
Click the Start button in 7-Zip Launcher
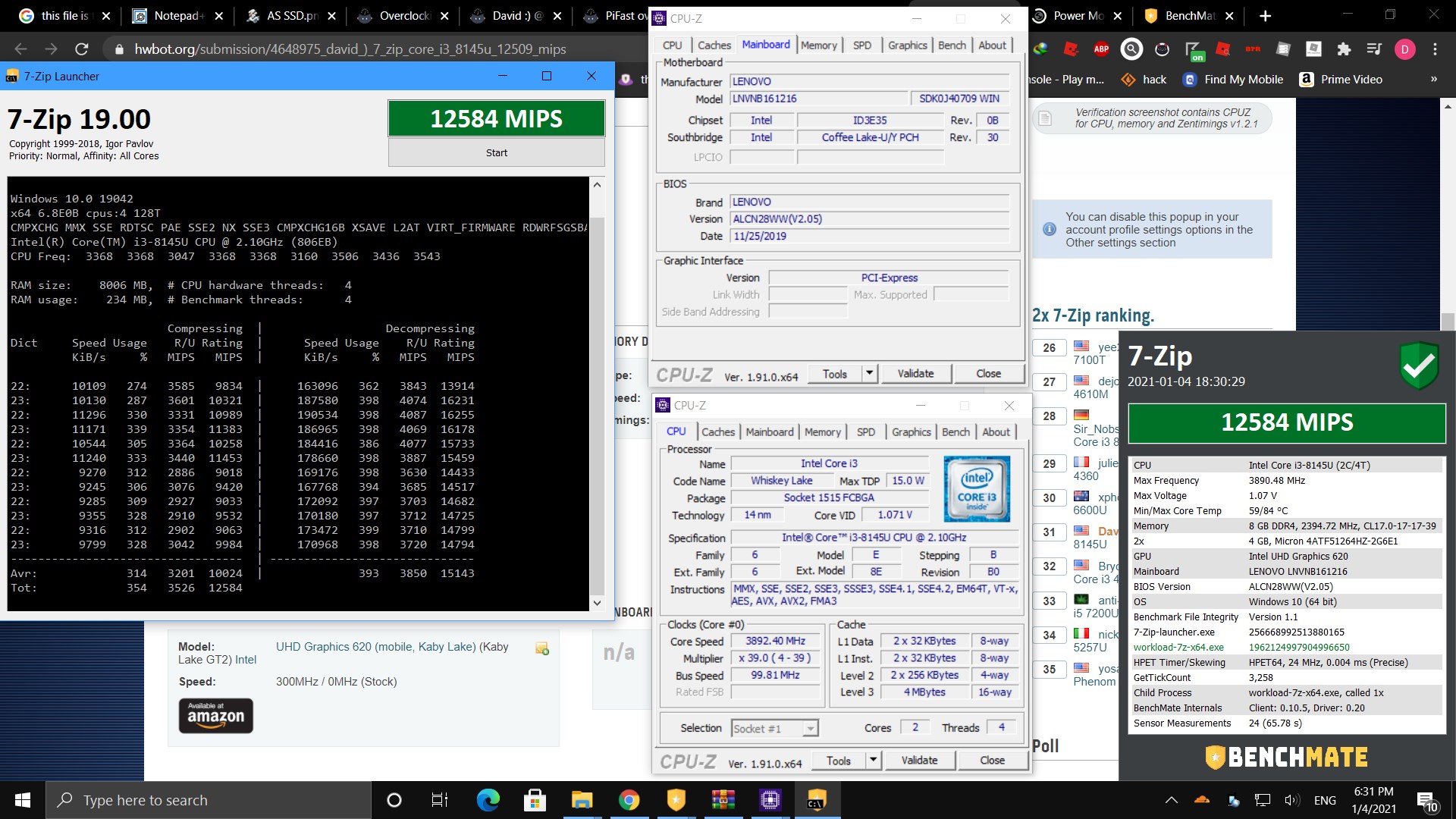point(496,152)
